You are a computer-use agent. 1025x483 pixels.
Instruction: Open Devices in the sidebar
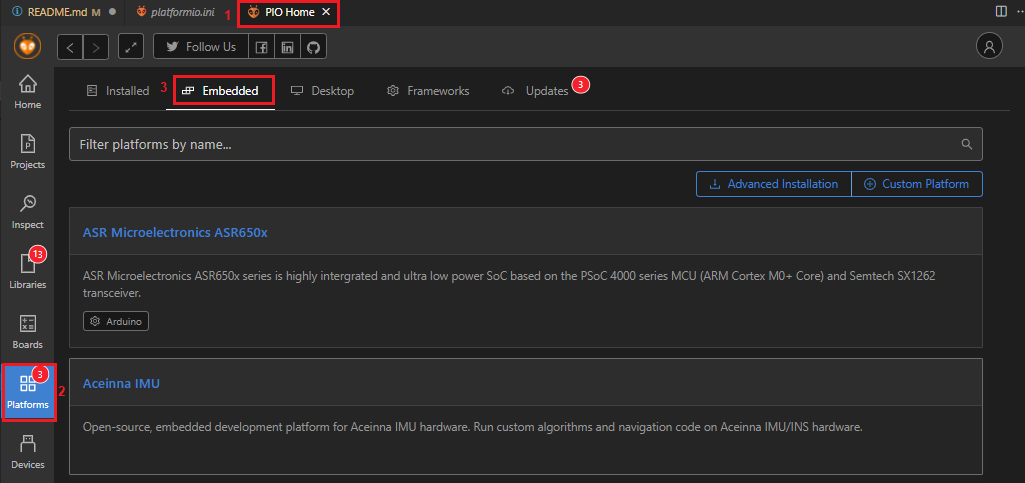(27, 452)
